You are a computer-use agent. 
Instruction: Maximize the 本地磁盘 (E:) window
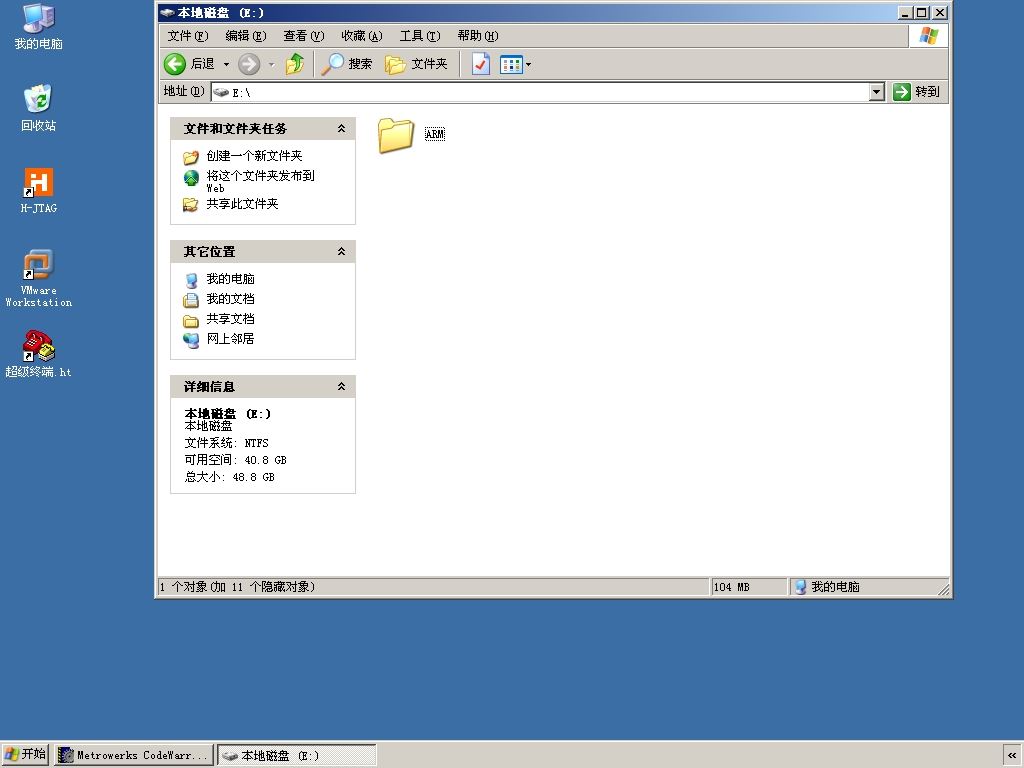pyautogui.click(x=921, y=12)
